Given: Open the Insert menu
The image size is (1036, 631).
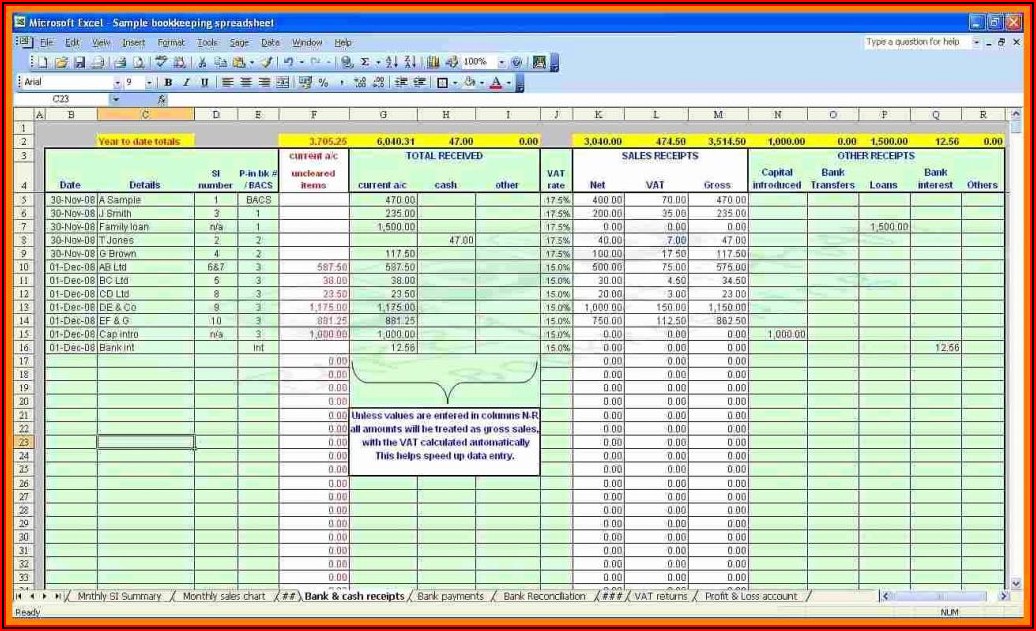Looking at the screenshot, I should point(133,43).
